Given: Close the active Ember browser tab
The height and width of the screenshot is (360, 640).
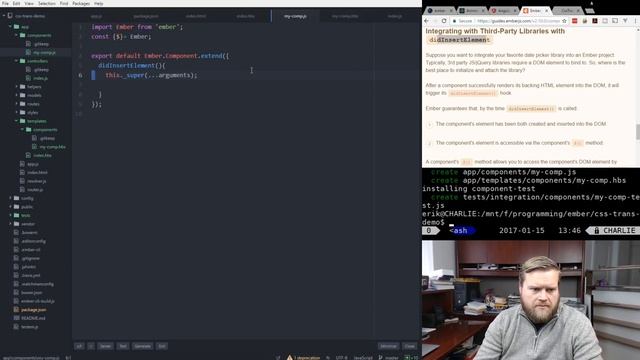Looking at the screenshot, I should (547, 11).
